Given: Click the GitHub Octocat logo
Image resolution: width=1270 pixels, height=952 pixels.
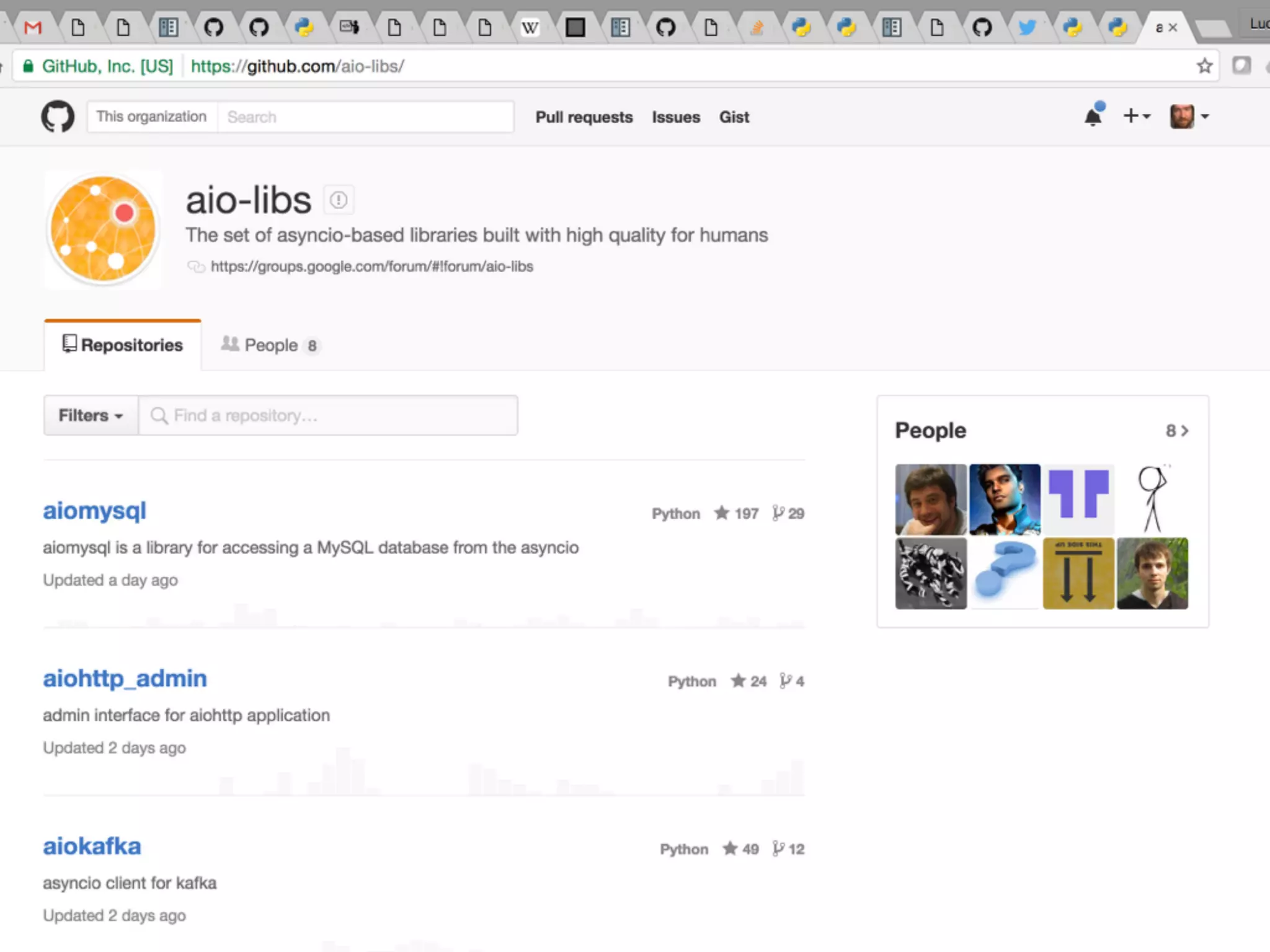Looking at the screenshot, I should 58,117.
